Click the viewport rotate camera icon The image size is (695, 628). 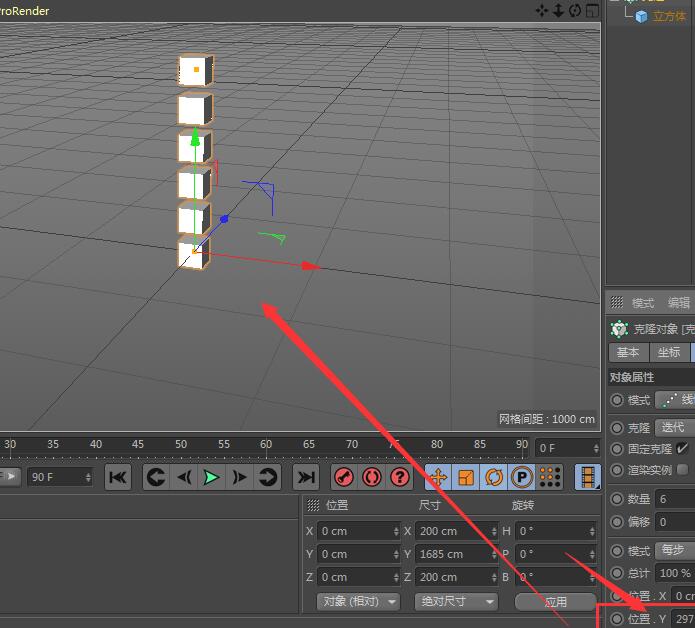(x=575, y=10)
